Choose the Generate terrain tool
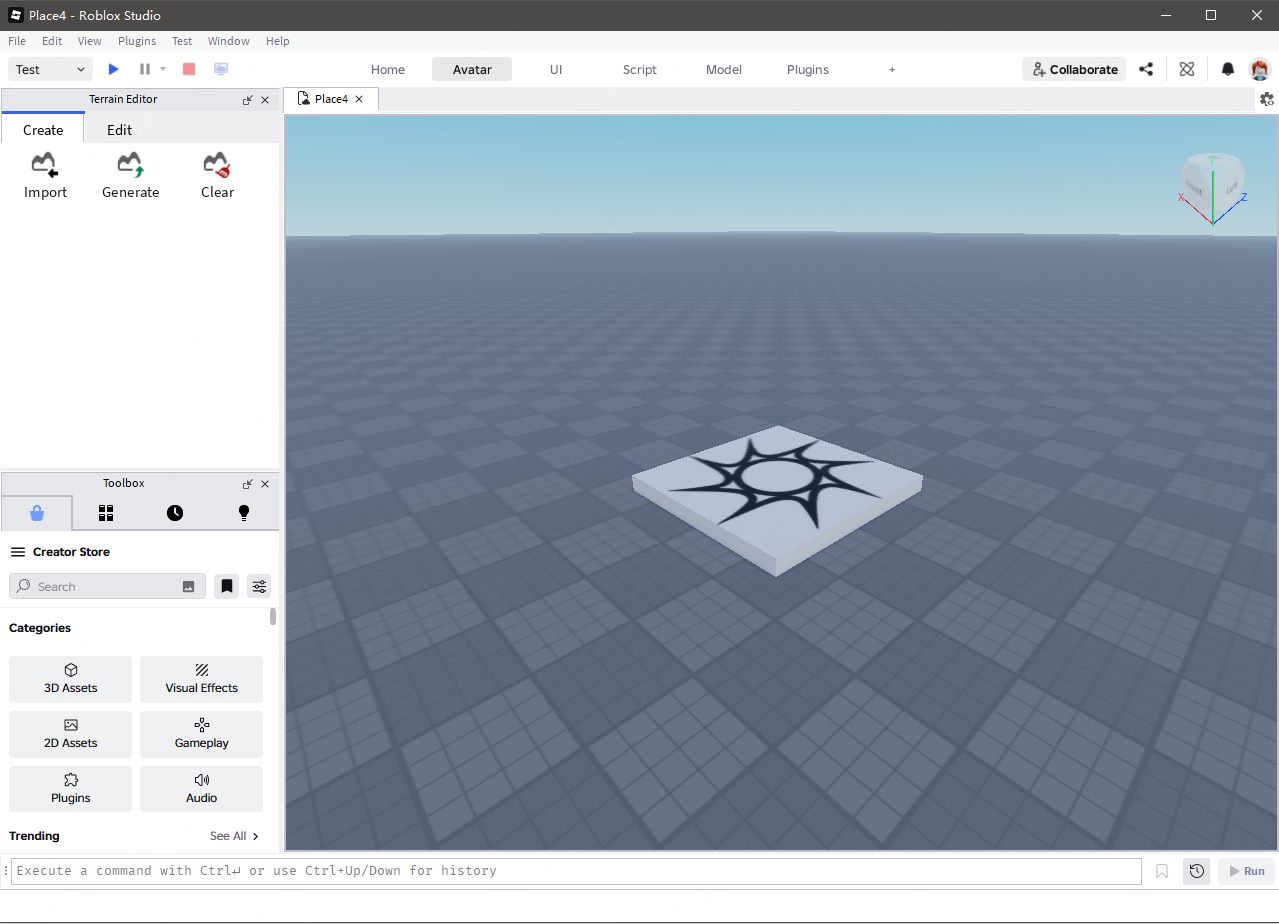1279x924 pixels. (x=131, y=175)
